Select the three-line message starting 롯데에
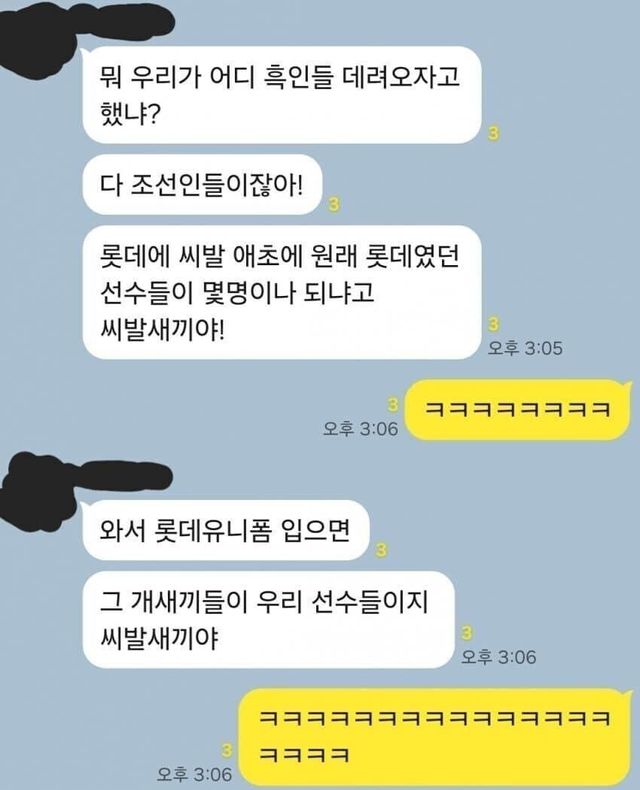The height and width of the screenshot is (790, 640). [x=282, y=292]
